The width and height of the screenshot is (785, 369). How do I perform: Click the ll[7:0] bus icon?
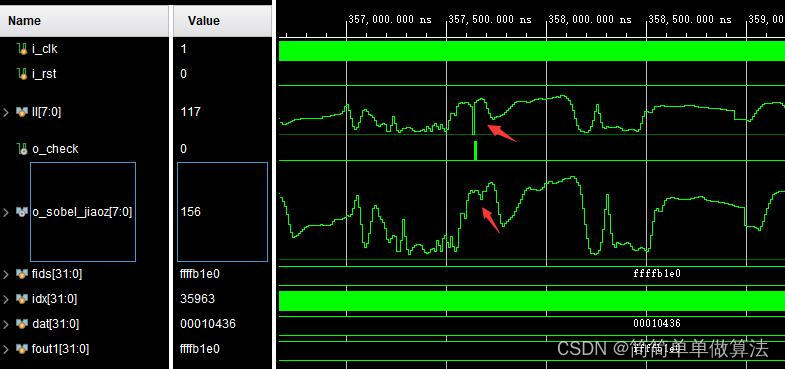pyautogui.click(x=22, y=112)
